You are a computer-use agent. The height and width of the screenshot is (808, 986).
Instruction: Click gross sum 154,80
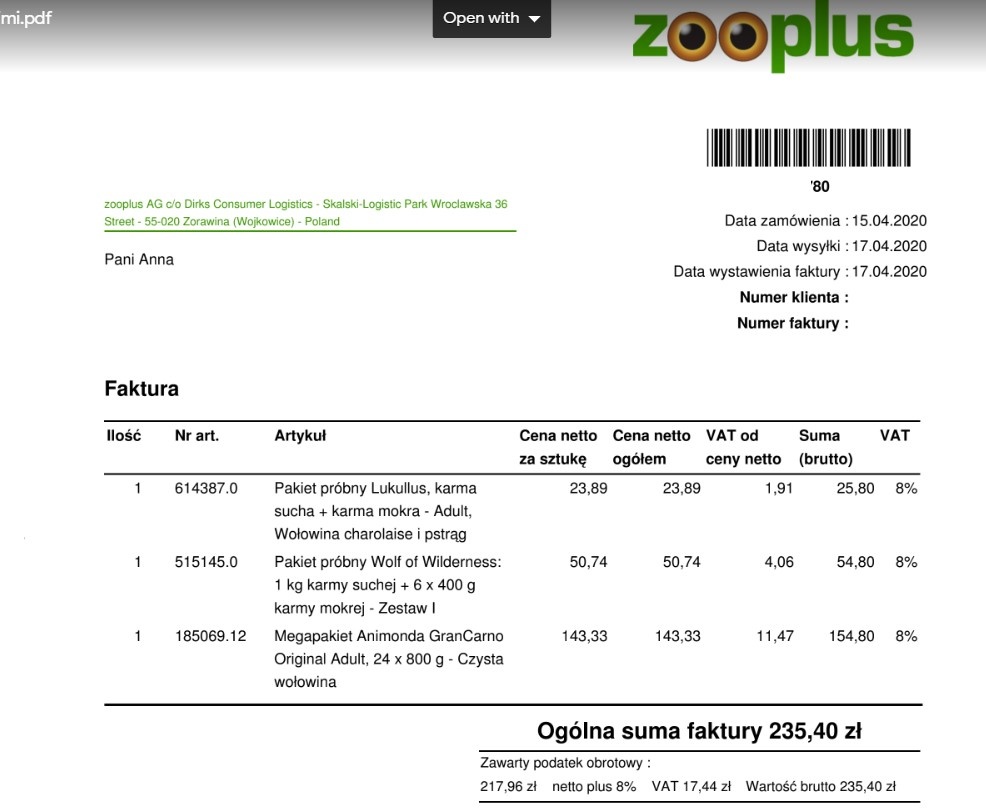[x=851, y=636]
